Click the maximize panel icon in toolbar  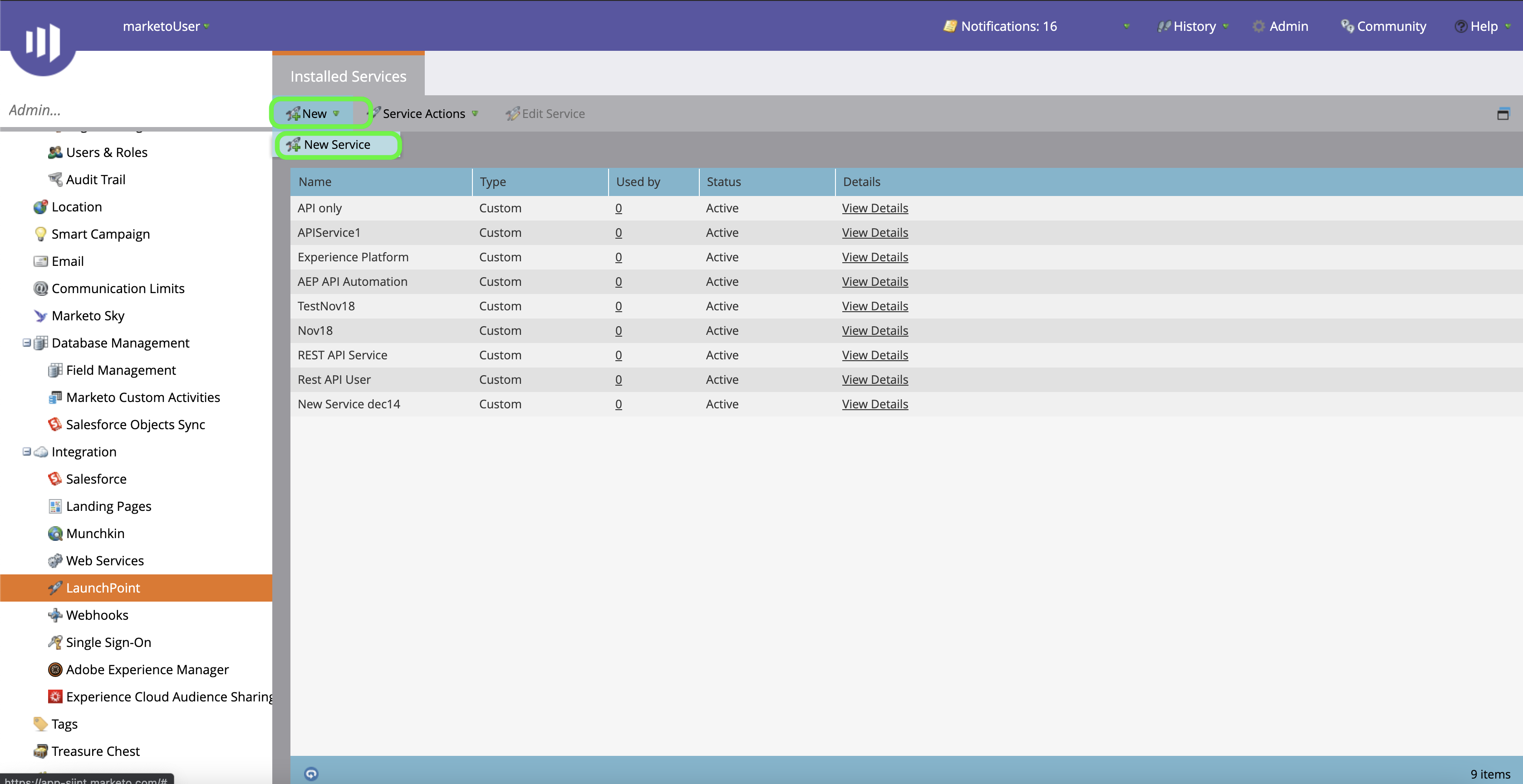coord(1502,114)
